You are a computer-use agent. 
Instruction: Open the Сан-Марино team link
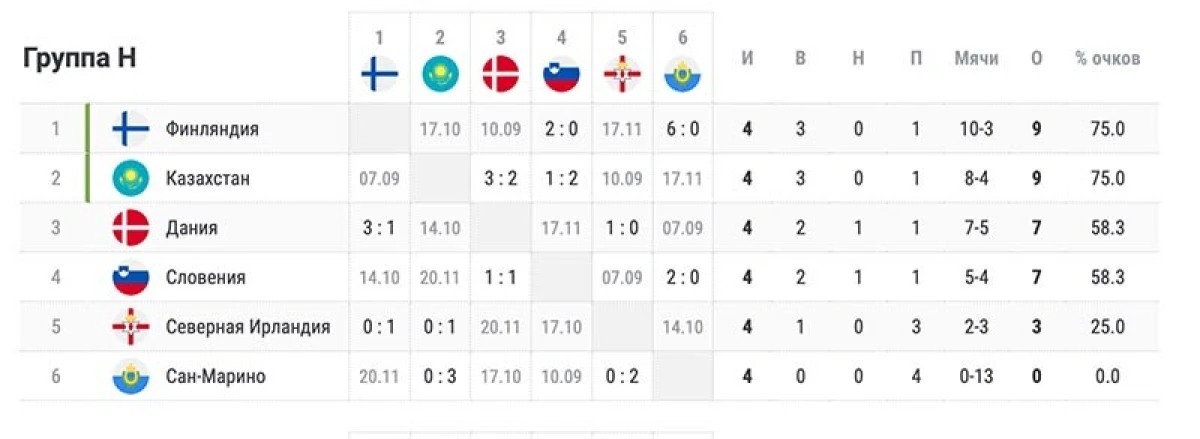216,376
